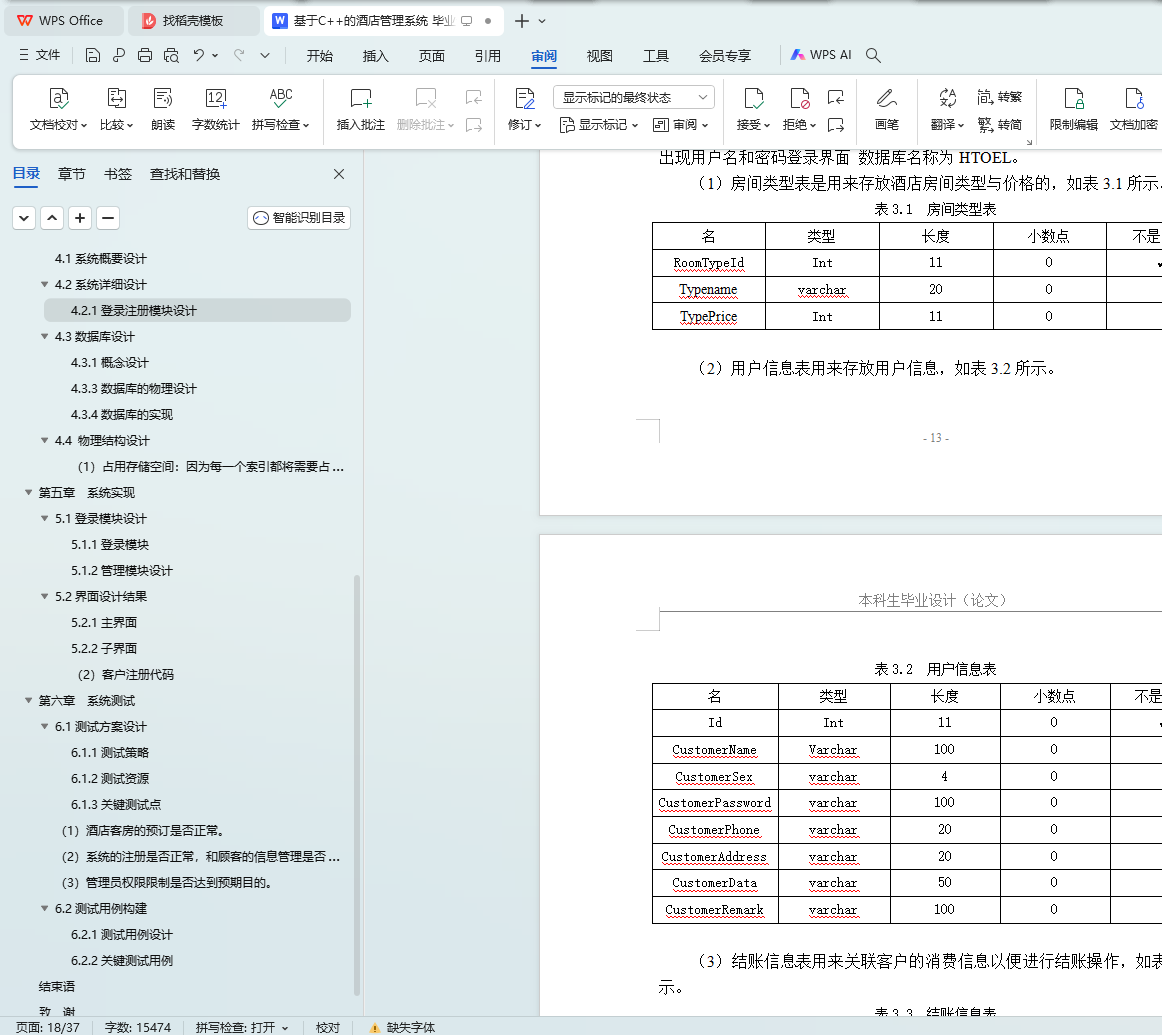Viewport: 1162px width, 1035px height.
Task: Start 朗读 read-aloud feature
Action: coord(163,108)
